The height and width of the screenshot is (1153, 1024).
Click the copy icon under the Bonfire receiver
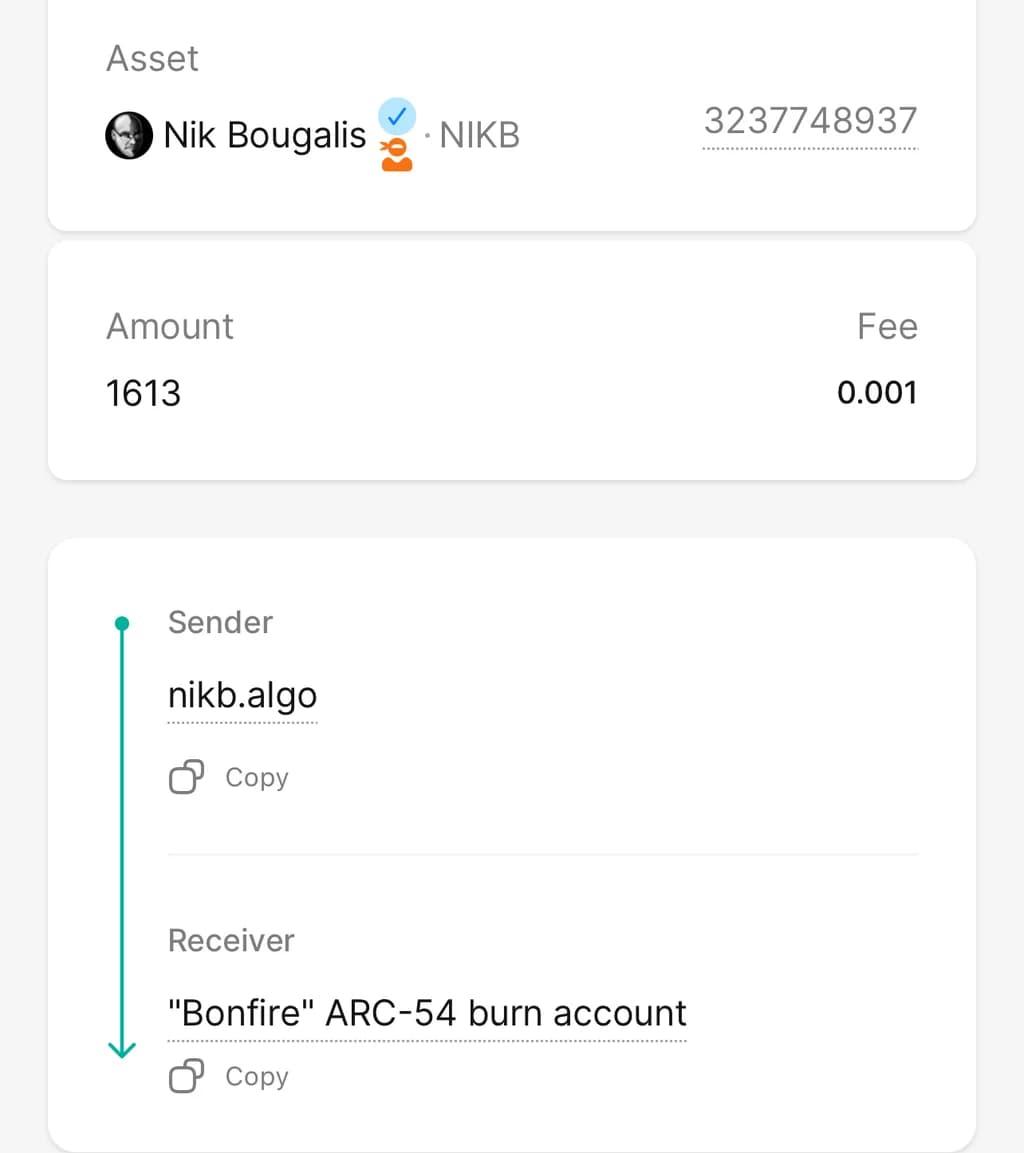tap(187, 1076)
